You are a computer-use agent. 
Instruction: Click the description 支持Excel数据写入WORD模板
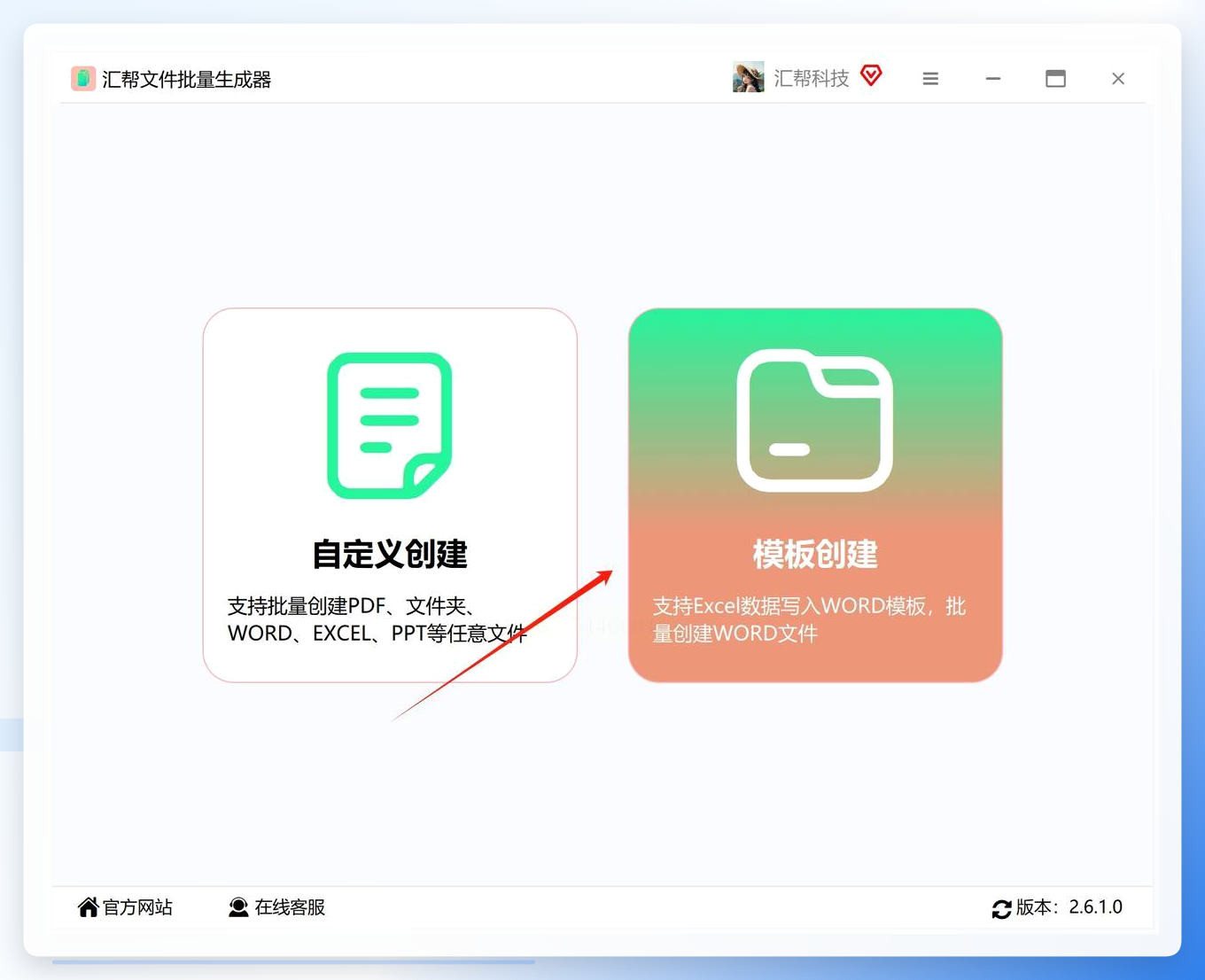pyautogui.click(x=810, y=619)
